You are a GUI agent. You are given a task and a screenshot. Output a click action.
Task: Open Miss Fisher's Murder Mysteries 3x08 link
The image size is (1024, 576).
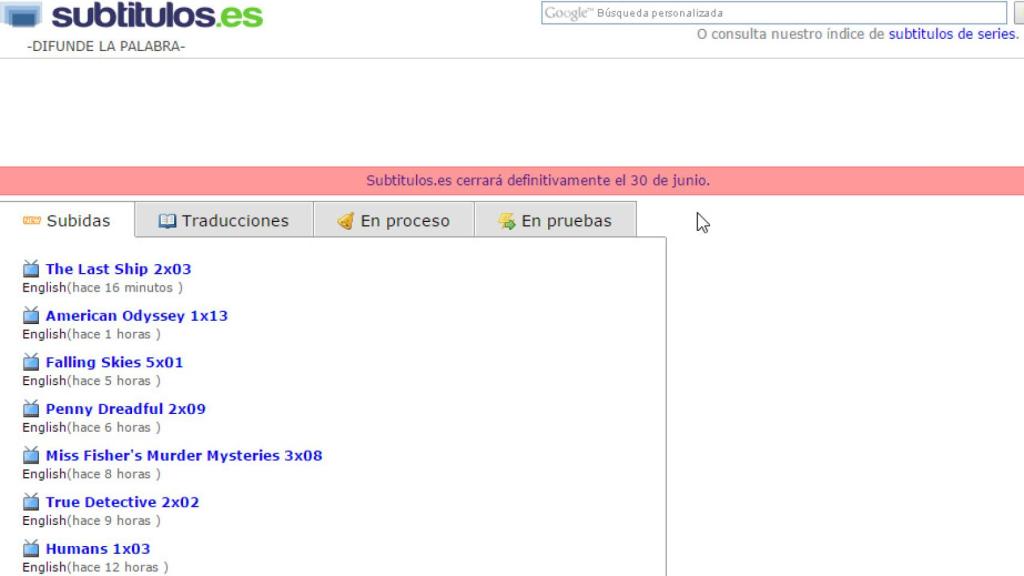tap(184, 456)
